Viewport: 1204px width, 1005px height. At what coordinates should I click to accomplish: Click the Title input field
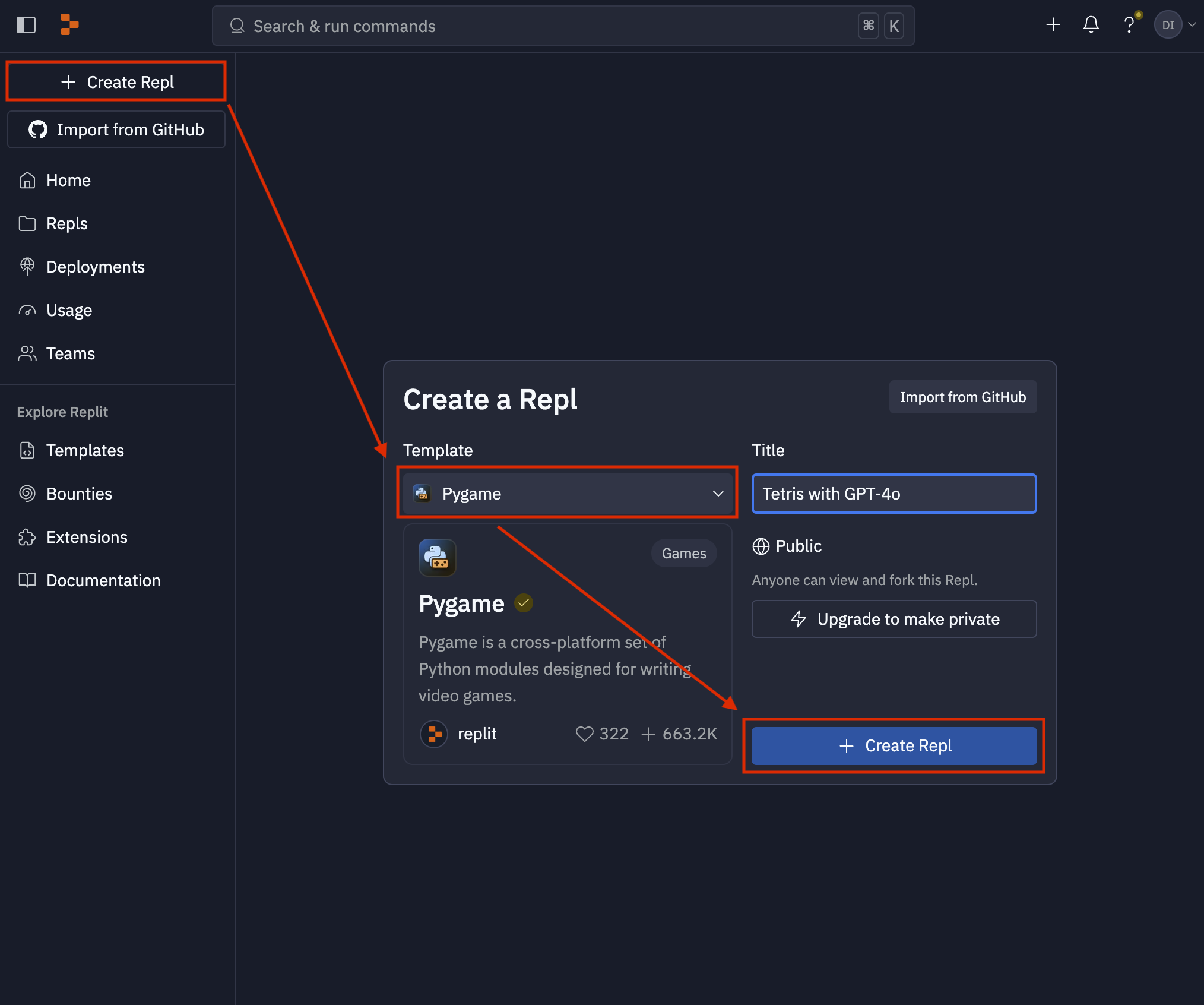pos(894,494)
